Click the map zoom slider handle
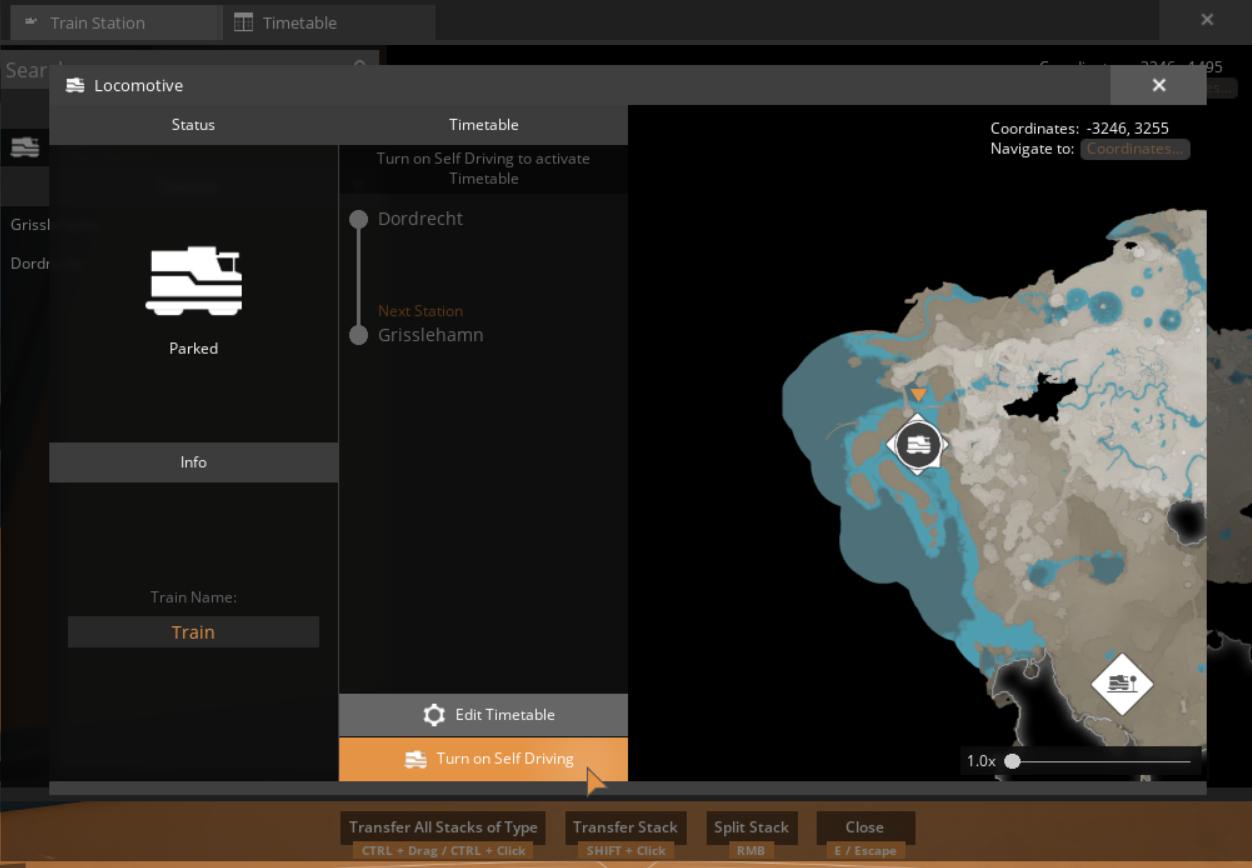This screenshot has width=1252, height=868. [x=1012, y=761]
